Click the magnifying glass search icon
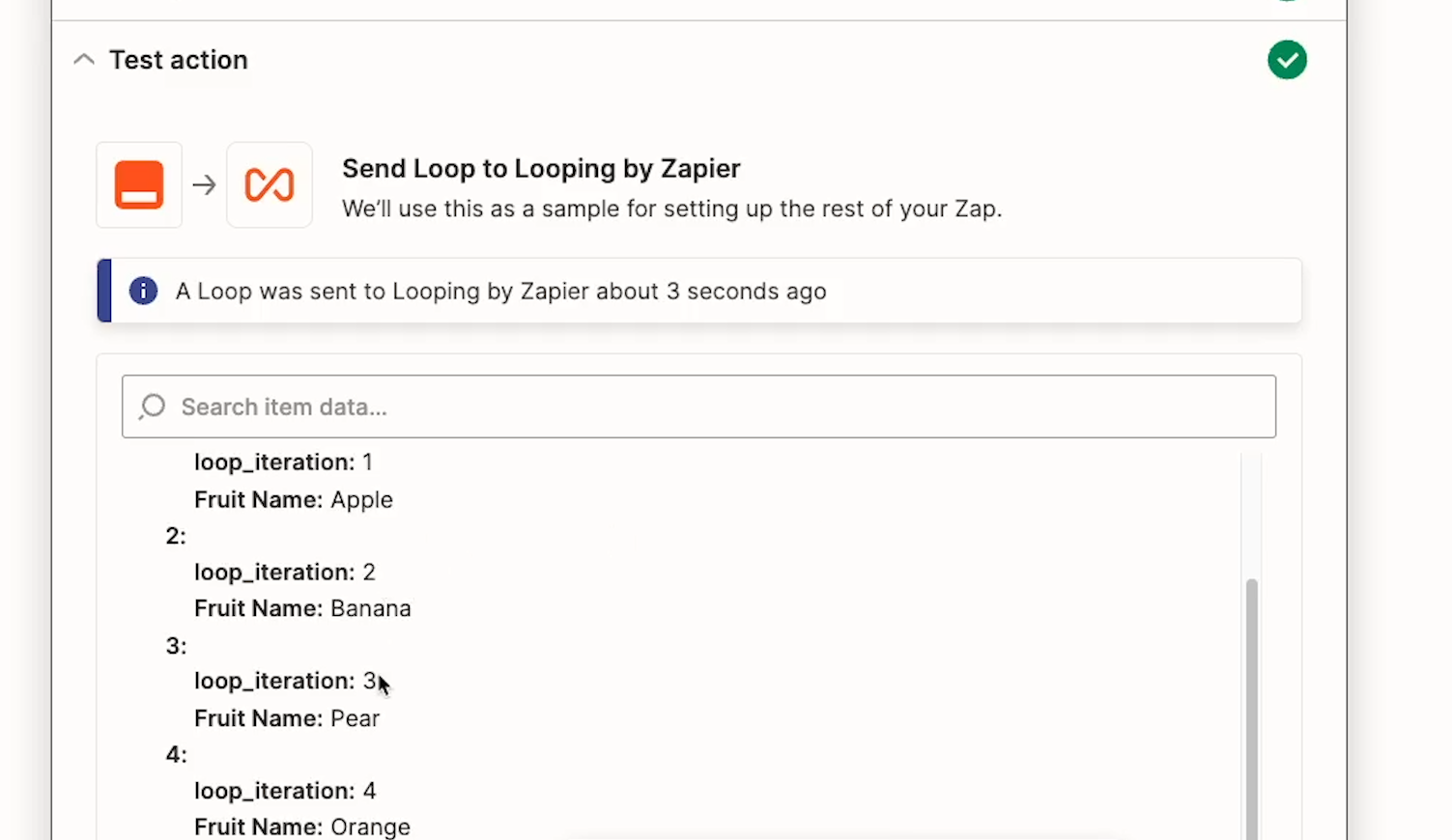 (x=152, y=406)
